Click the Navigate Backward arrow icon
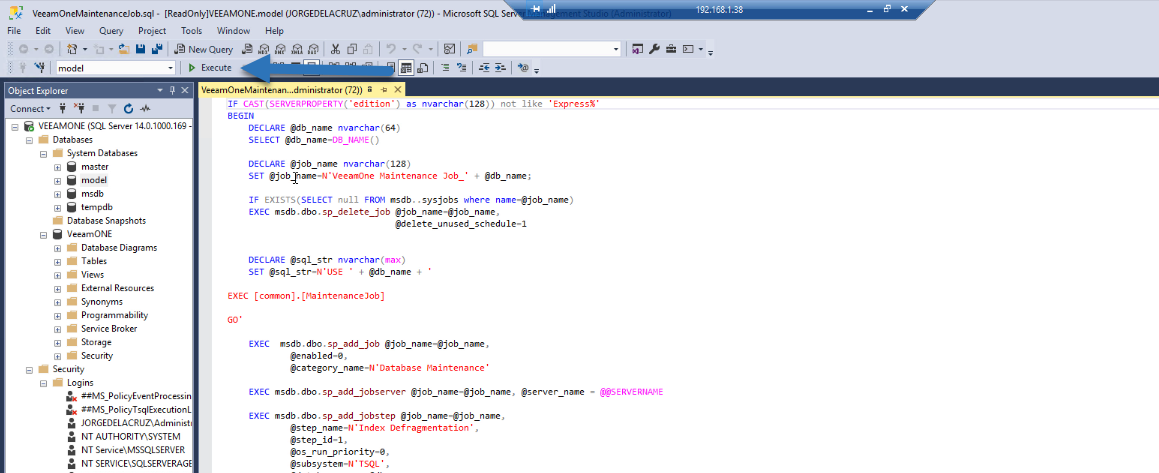Image resolution: width=1159 pixels, height=473 pixels. click(x=23, y=50)
